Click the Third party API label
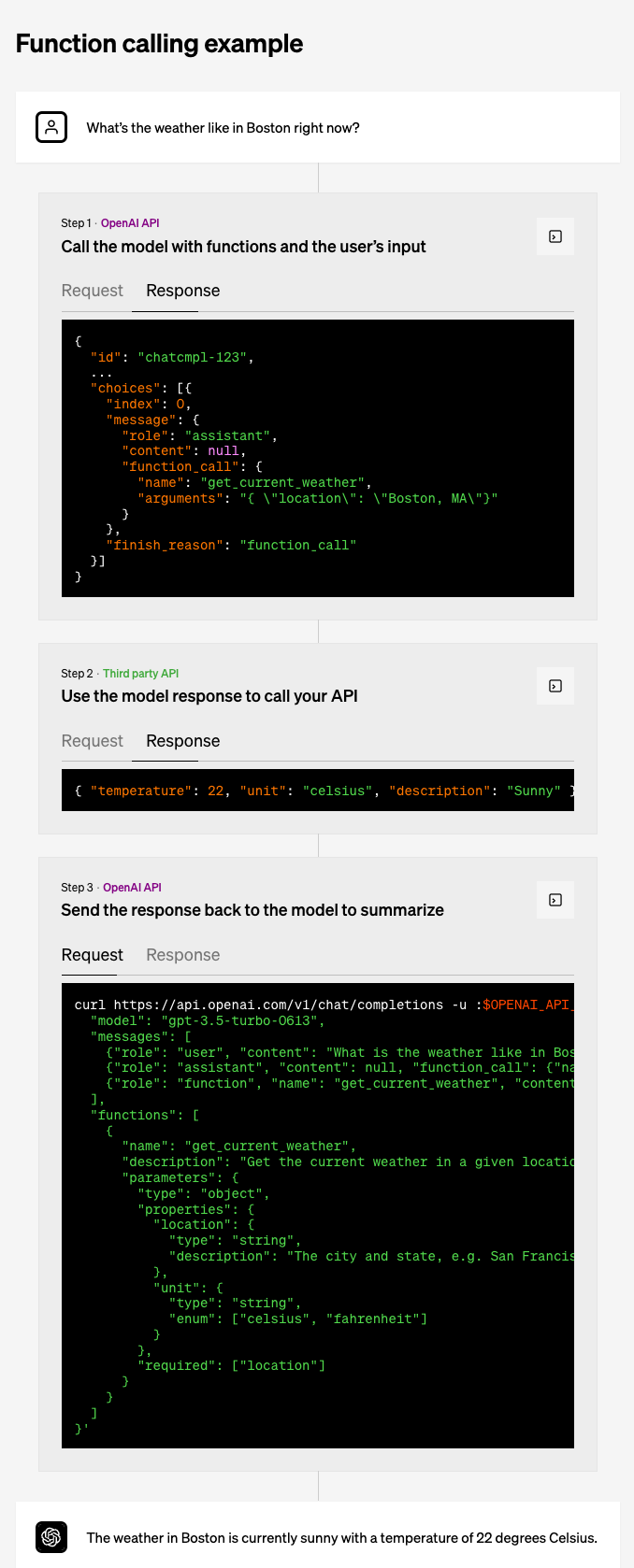634x1568 pixels. tap(140, 674)
